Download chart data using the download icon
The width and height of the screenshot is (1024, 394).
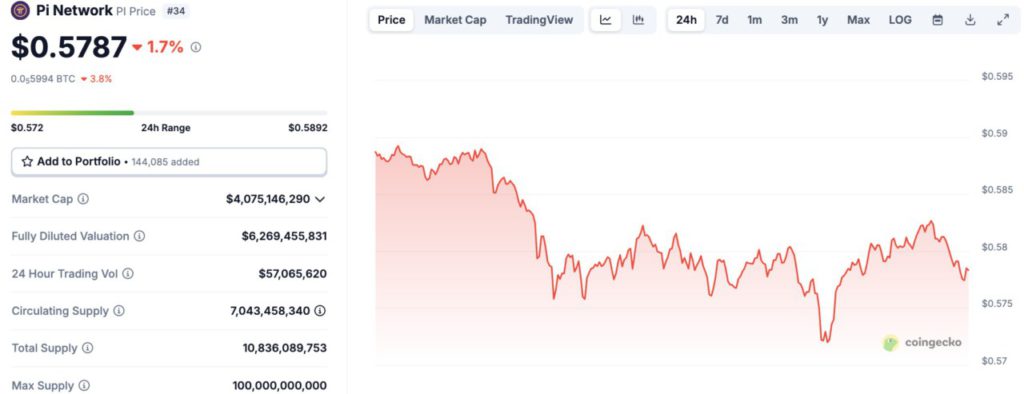[x=970, y=20]
